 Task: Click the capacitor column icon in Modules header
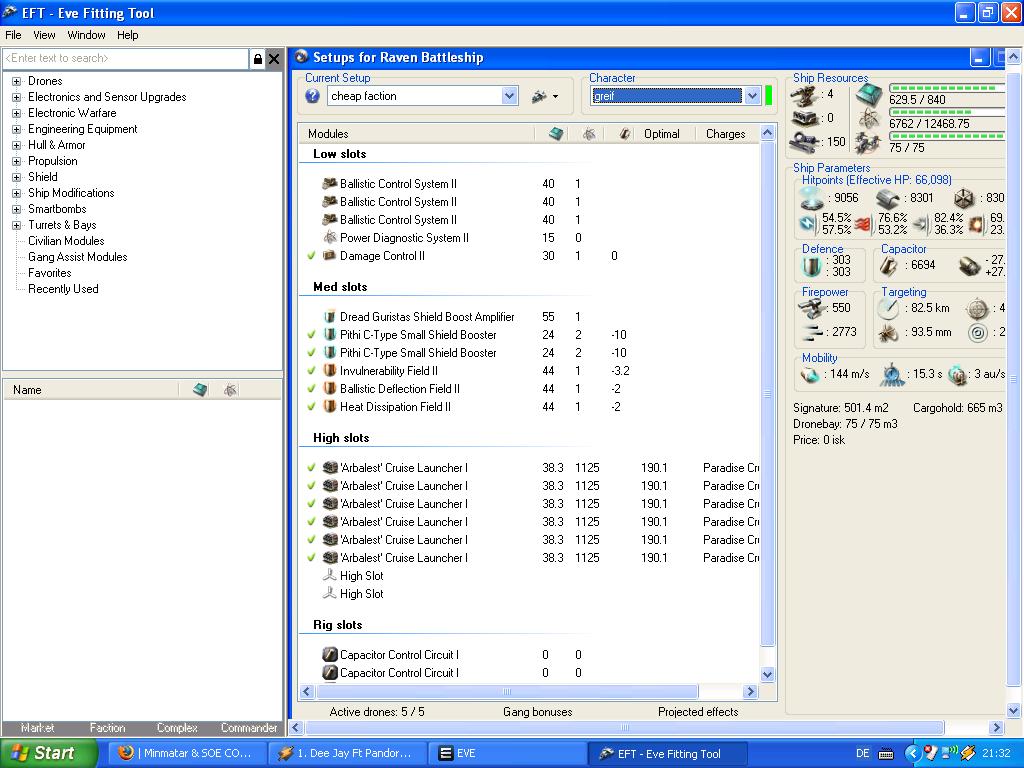pos(625,134)
